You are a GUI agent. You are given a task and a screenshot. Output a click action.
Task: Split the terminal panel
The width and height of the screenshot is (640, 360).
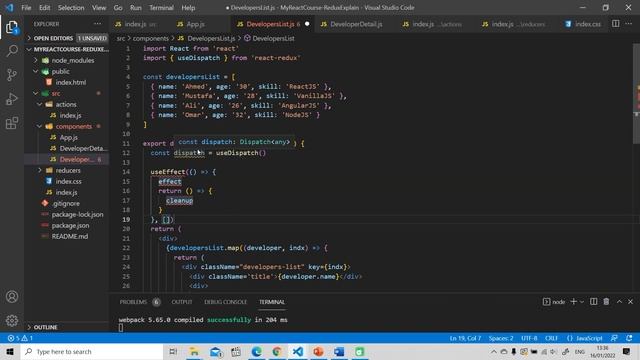point(593,302)
